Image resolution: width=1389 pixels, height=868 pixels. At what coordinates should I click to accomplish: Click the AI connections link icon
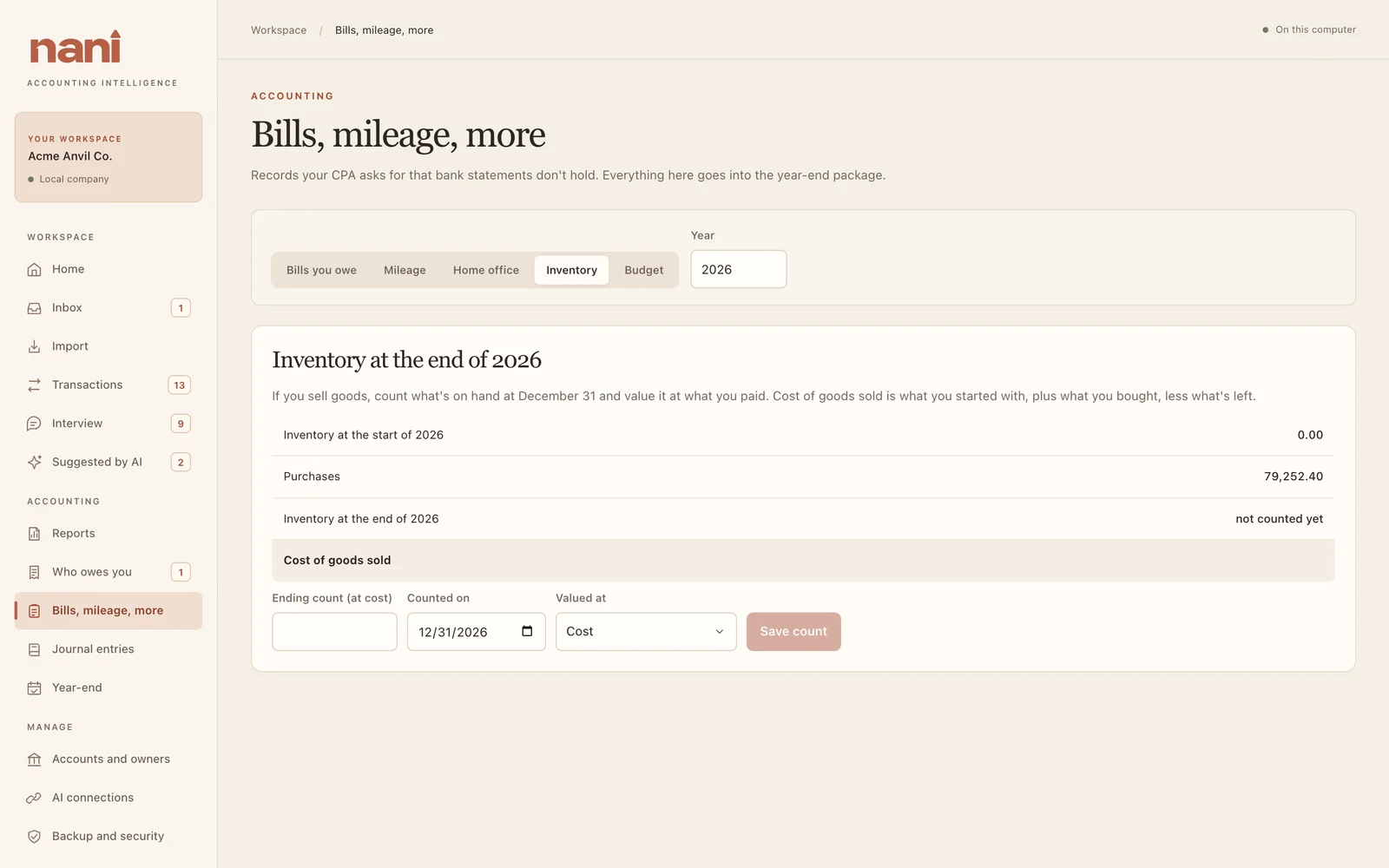(34, 798)
